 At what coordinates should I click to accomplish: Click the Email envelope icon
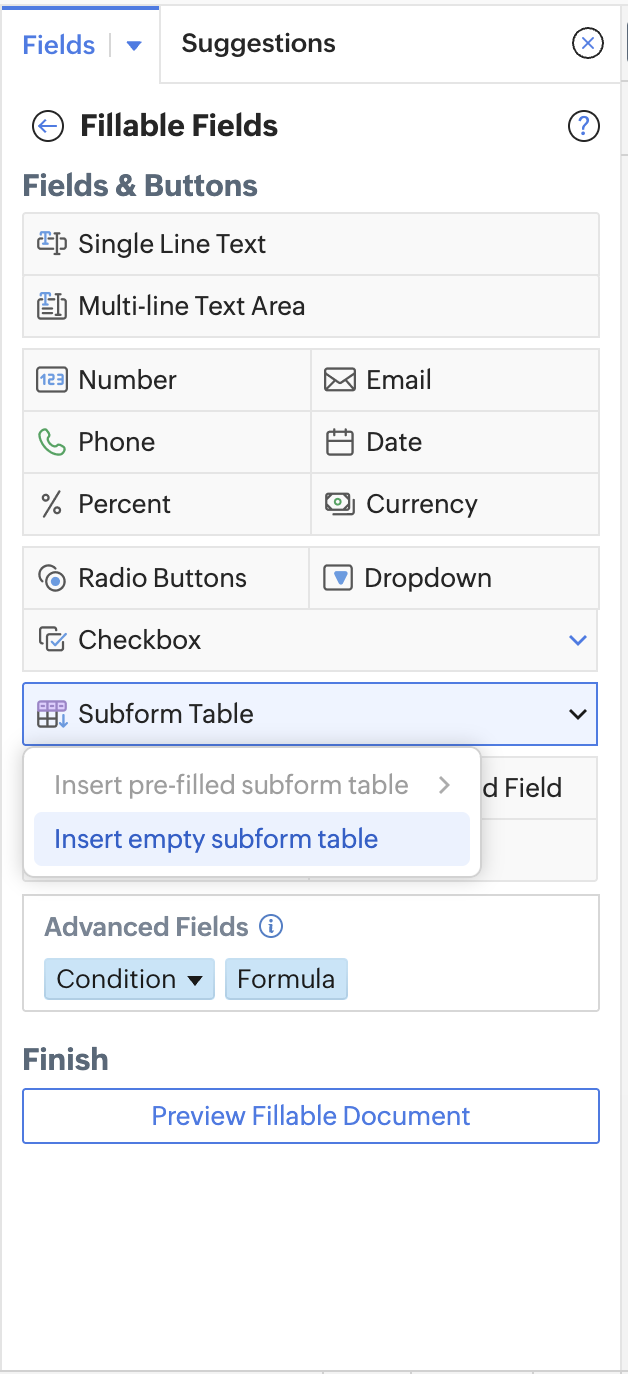[340, 380]
